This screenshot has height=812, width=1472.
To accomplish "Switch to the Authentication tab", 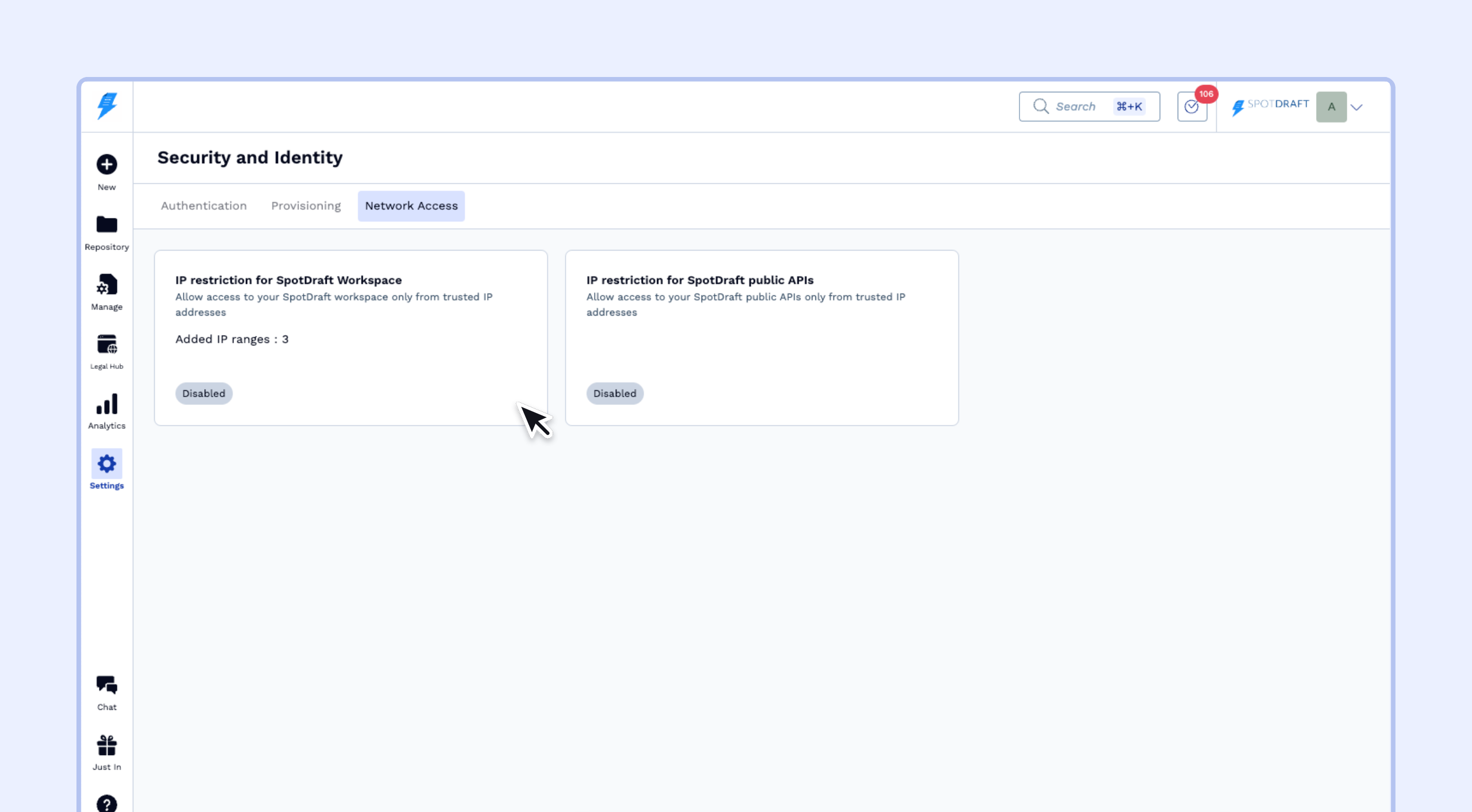I will point(204,206).
